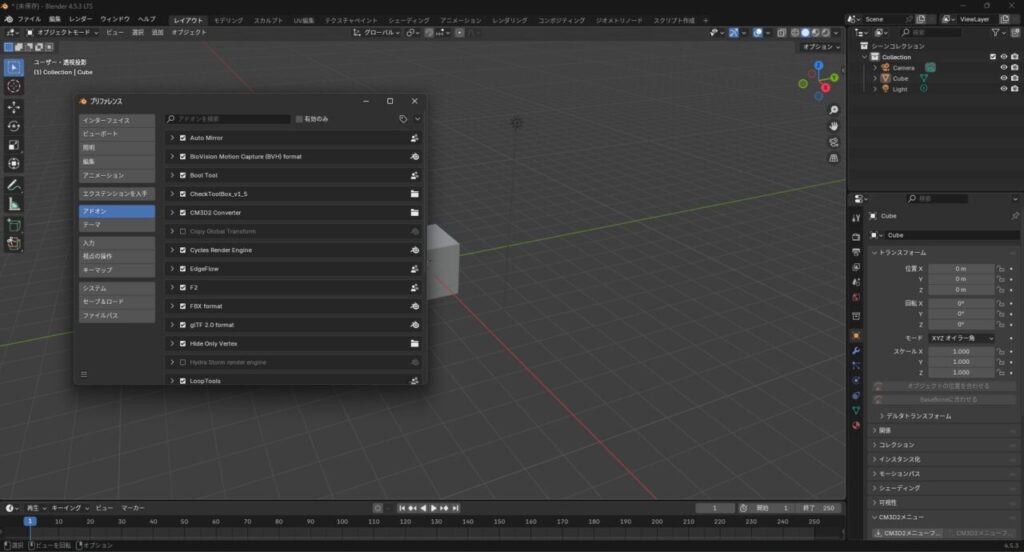The image size is (1024, 552).
Task: Open the Object Mode (オブジェクトモード) dropdown
Action: coord(62,33)
